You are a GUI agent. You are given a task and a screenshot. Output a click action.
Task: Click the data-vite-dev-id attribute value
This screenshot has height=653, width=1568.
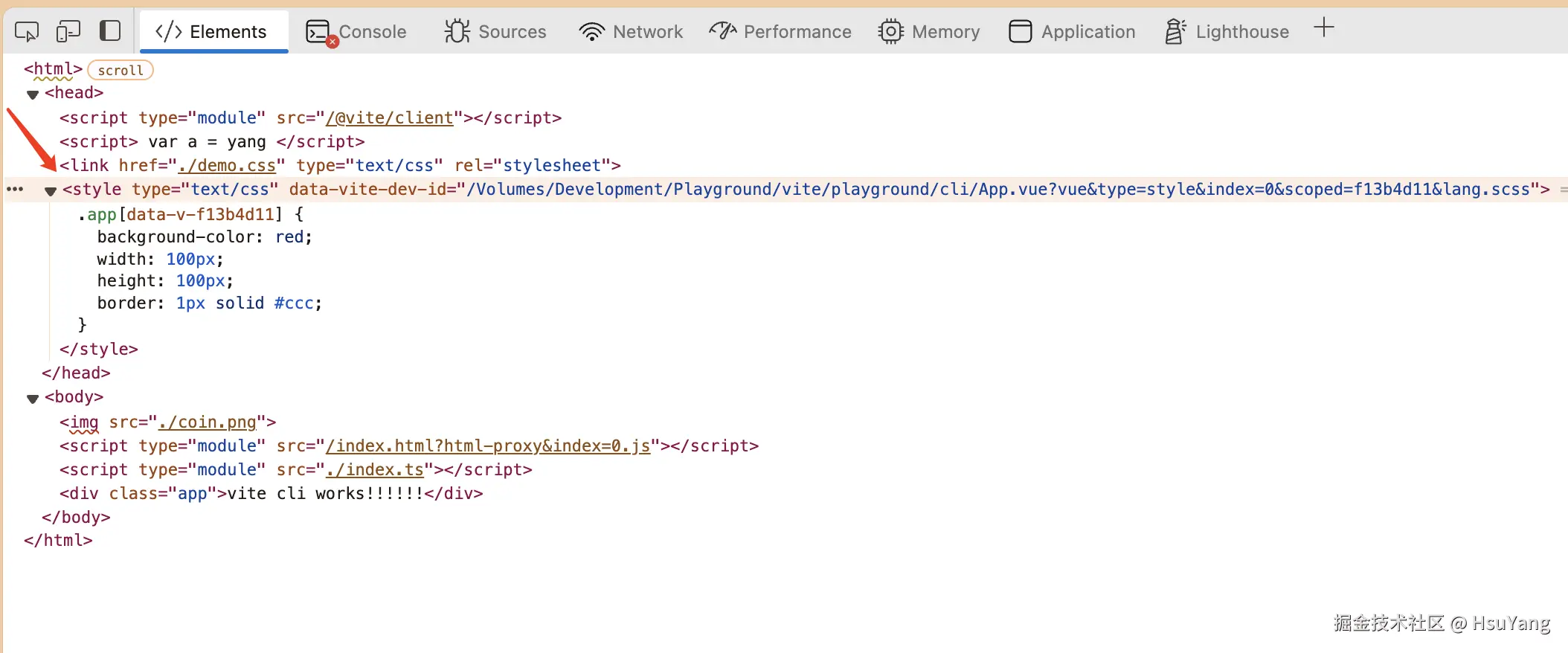pos(998,189)
